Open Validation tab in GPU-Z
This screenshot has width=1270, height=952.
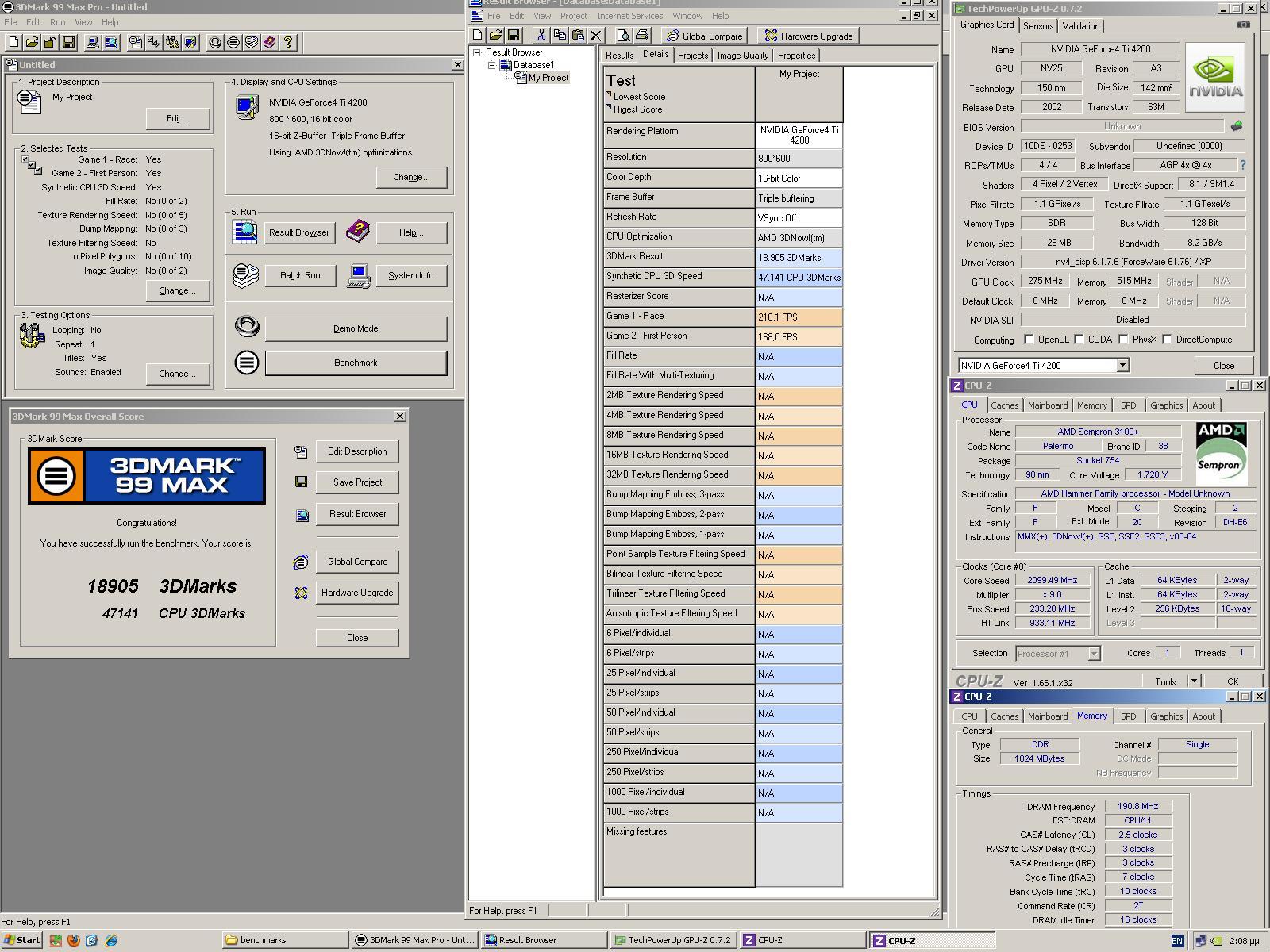pos(1081,26)
